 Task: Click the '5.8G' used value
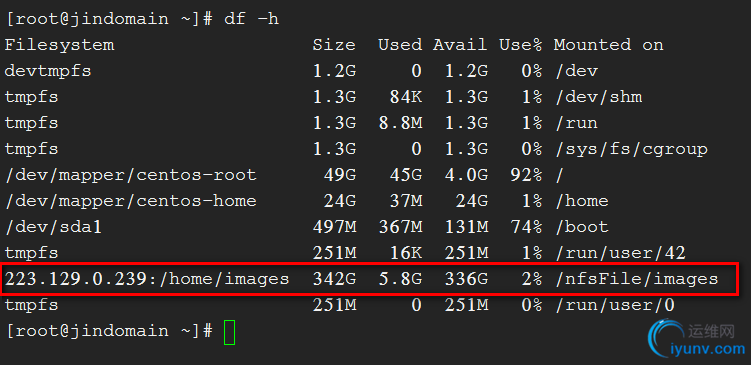400,279
